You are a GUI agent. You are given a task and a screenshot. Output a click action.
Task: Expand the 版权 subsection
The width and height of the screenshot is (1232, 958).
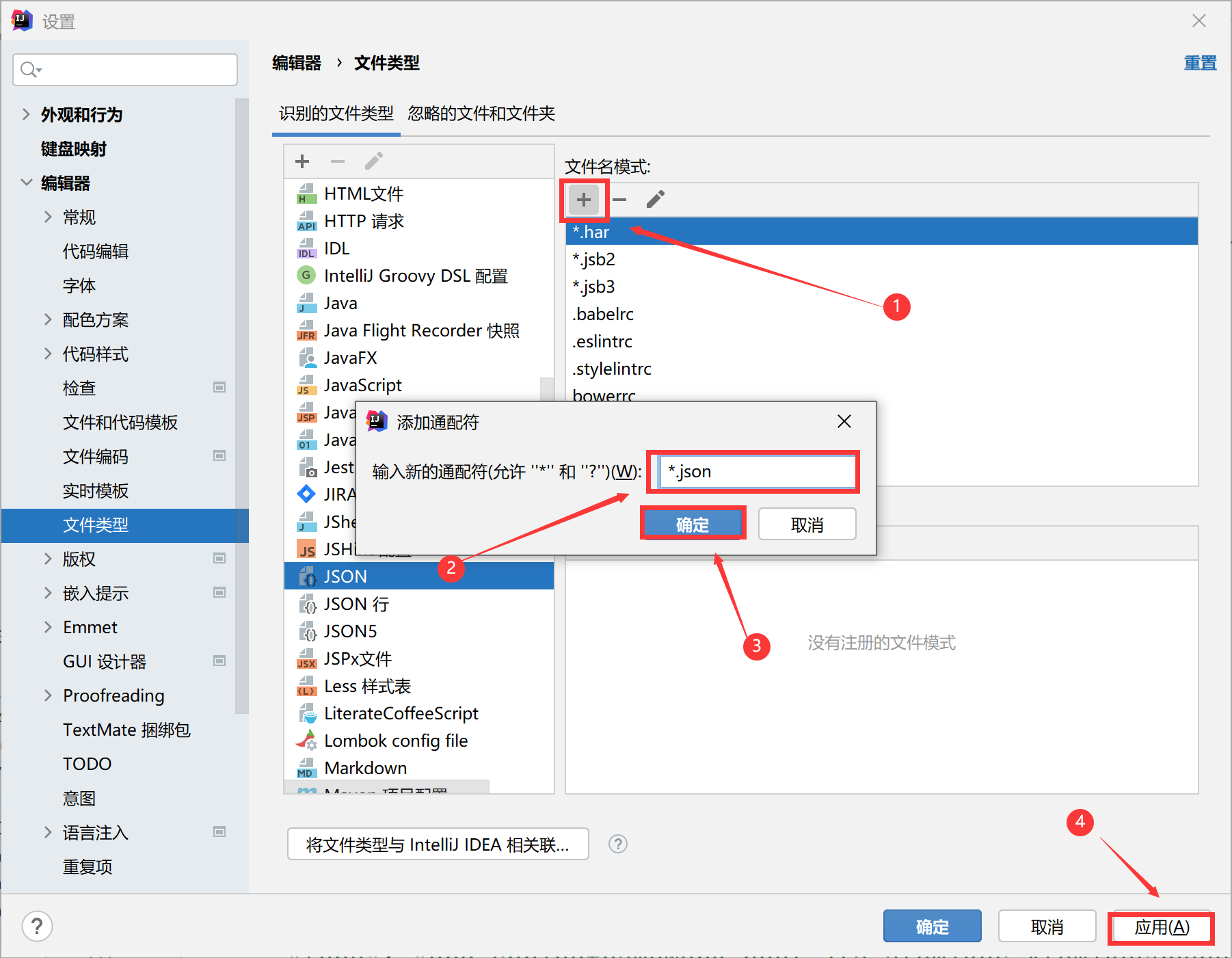tap(48, 559)
